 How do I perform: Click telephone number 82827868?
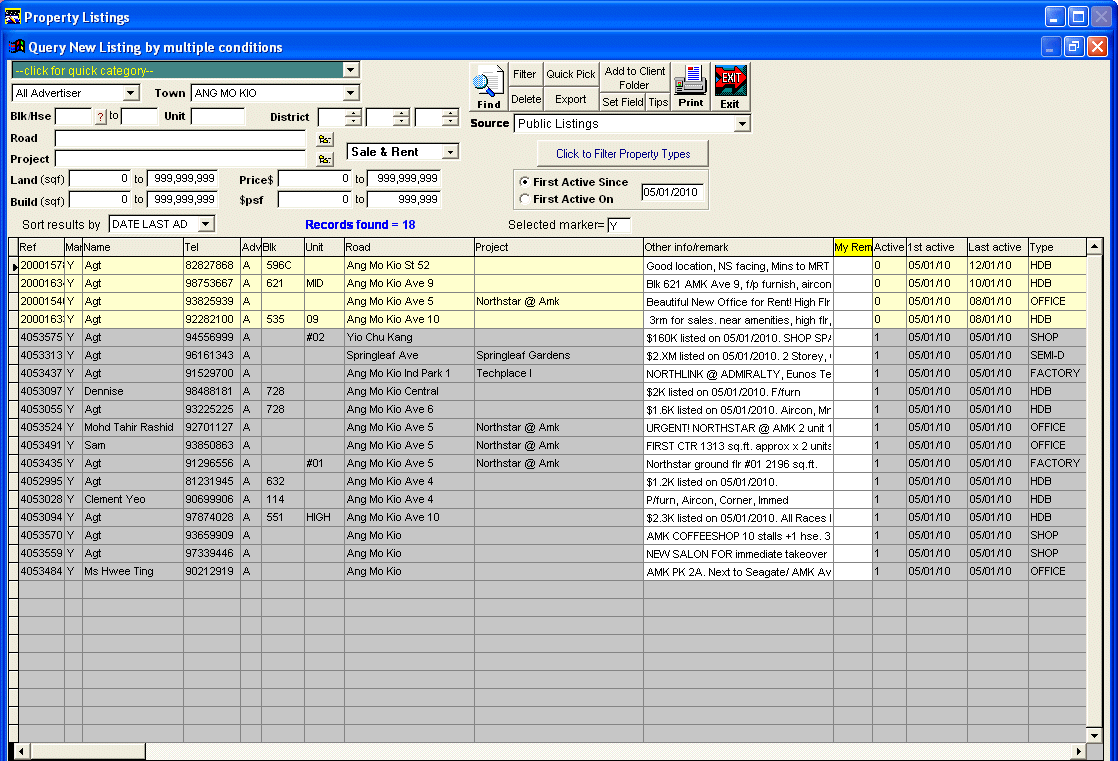pyautogui.click(x=212, y=265)
